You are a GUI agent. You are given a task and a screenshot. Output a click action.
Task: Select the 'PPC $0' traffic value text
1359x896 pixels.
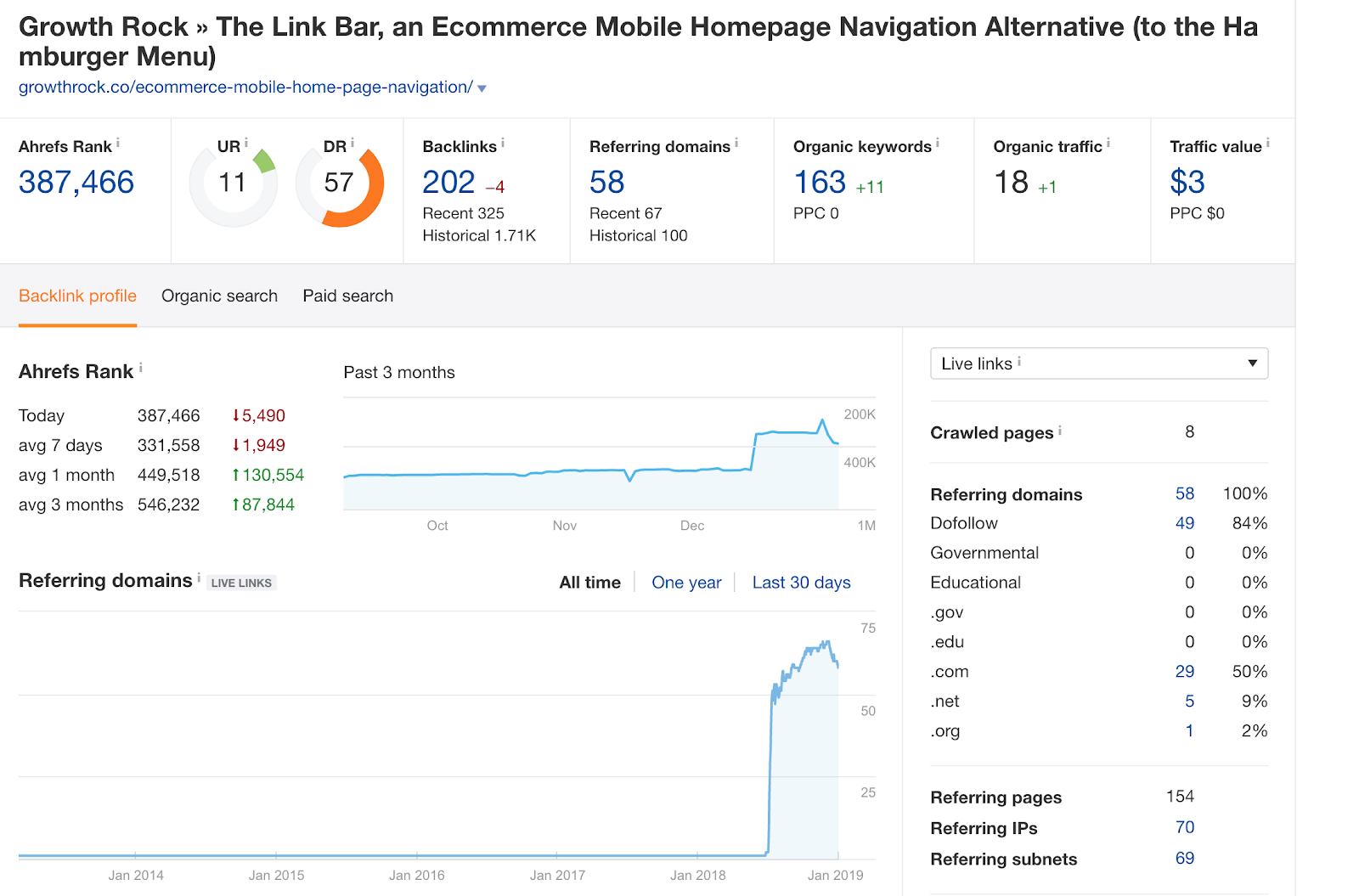click(1198, 214)
